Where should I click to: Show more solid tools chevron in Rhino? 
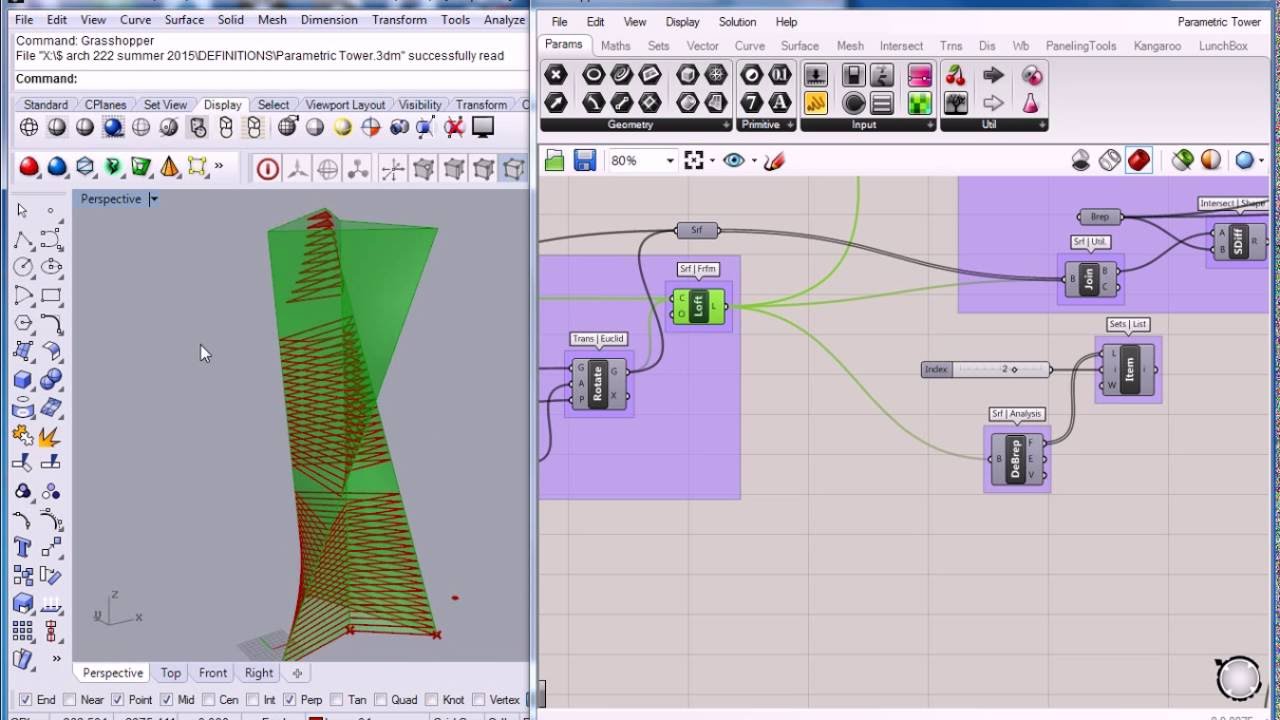(x=219, y=166)
